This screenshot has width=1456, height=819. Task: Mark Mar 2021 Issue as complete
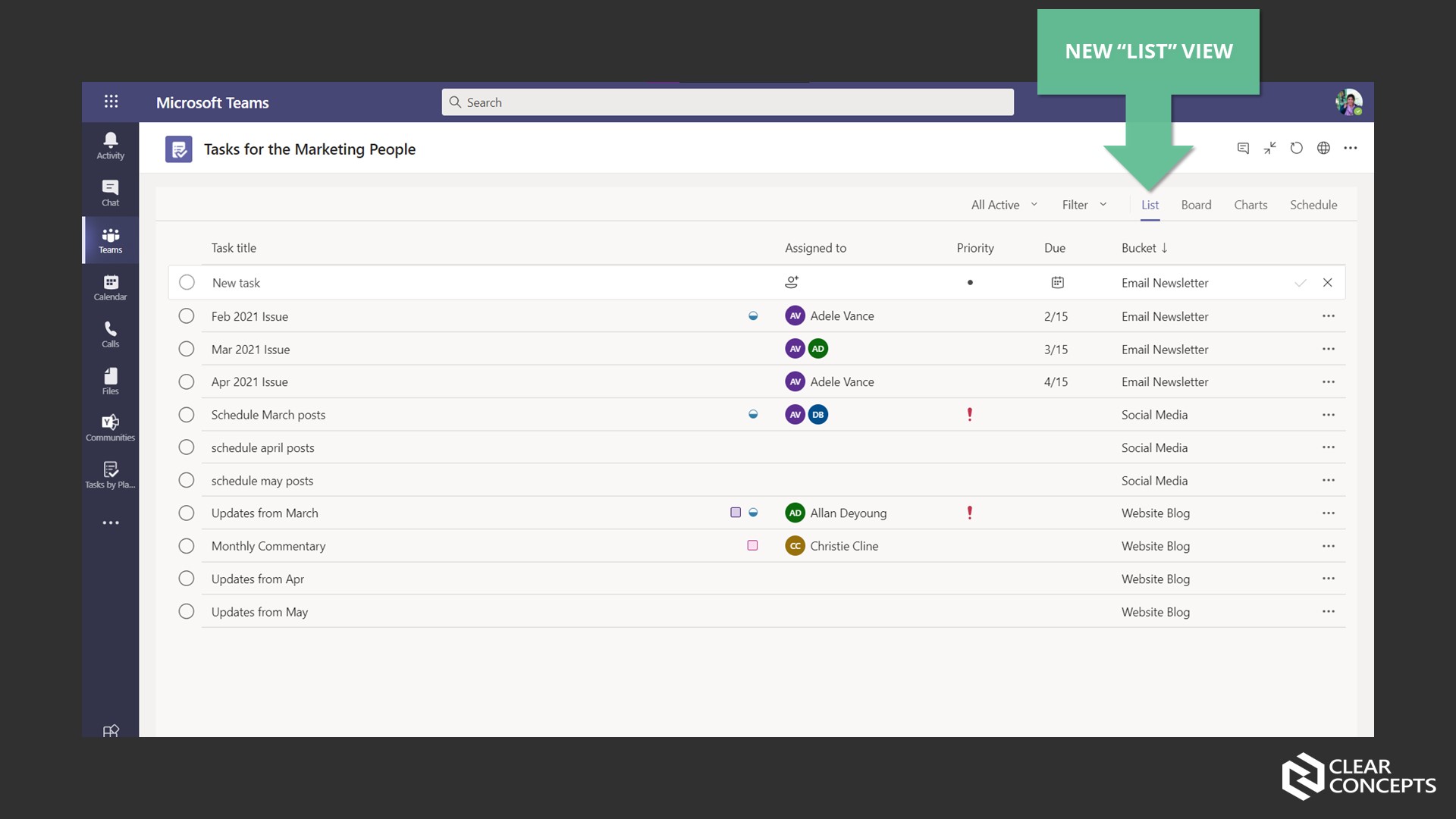point(187,349)
